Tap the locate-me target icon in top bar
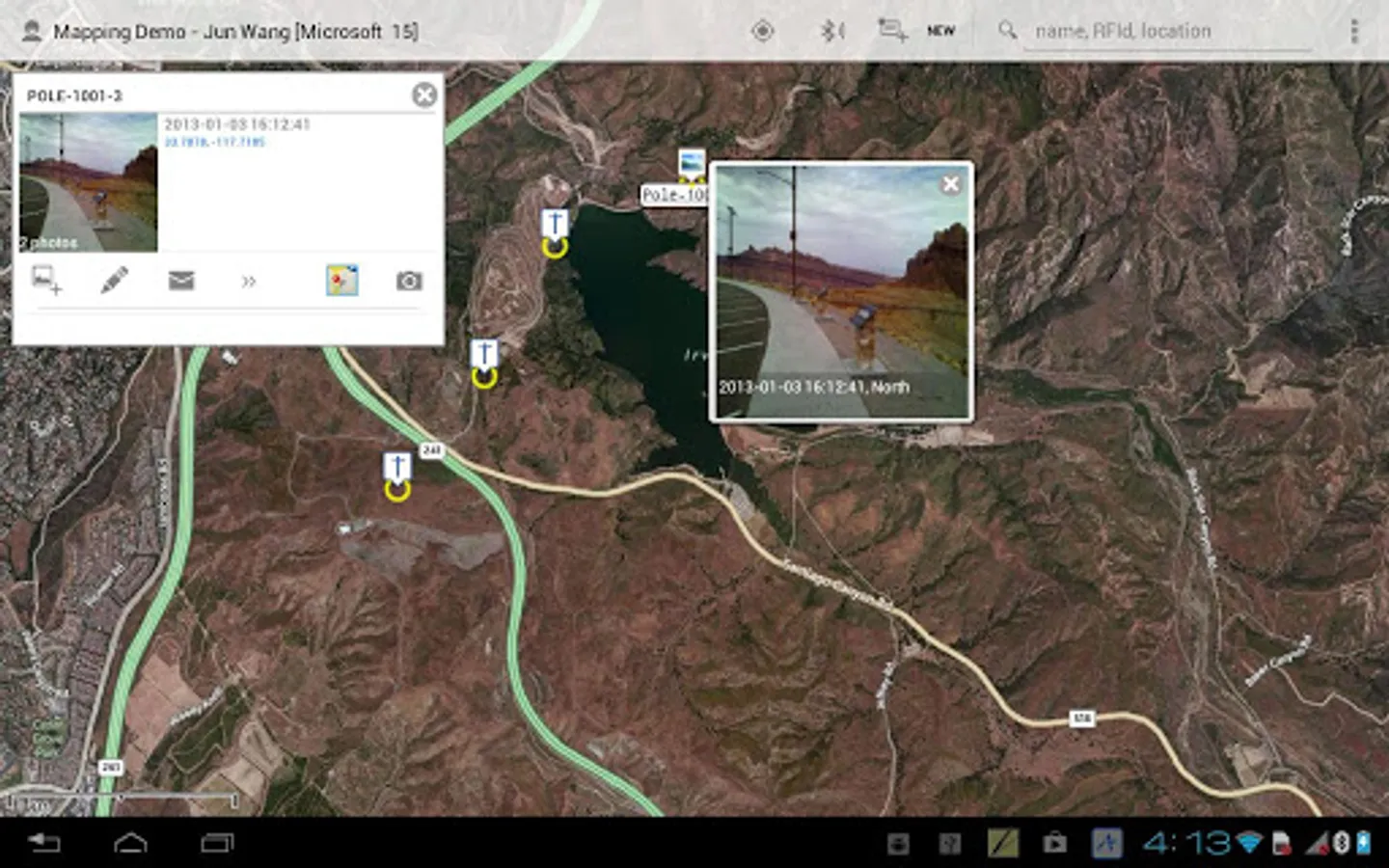Viewport: 1389px width, 868px height. point(762,31)
